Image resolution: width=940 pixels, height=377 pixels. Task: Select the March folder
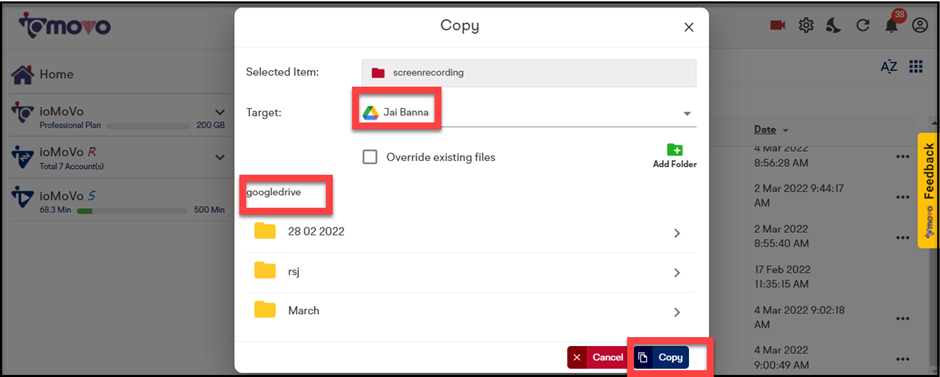469,310
